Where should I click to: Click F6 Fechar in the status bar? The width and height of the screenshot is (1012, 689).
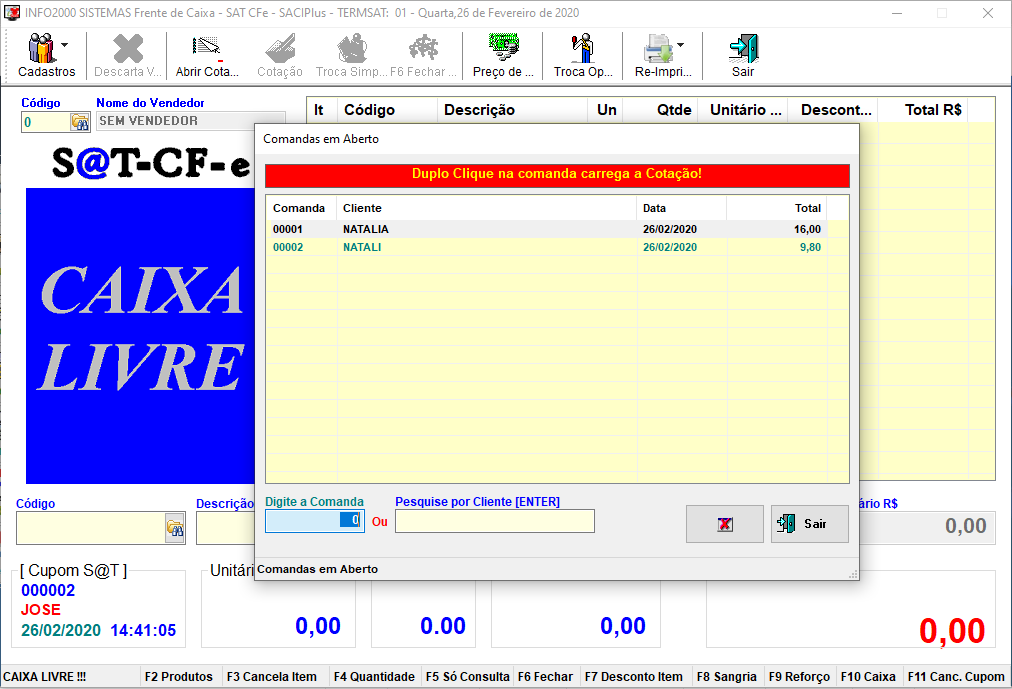pos(545,677)
